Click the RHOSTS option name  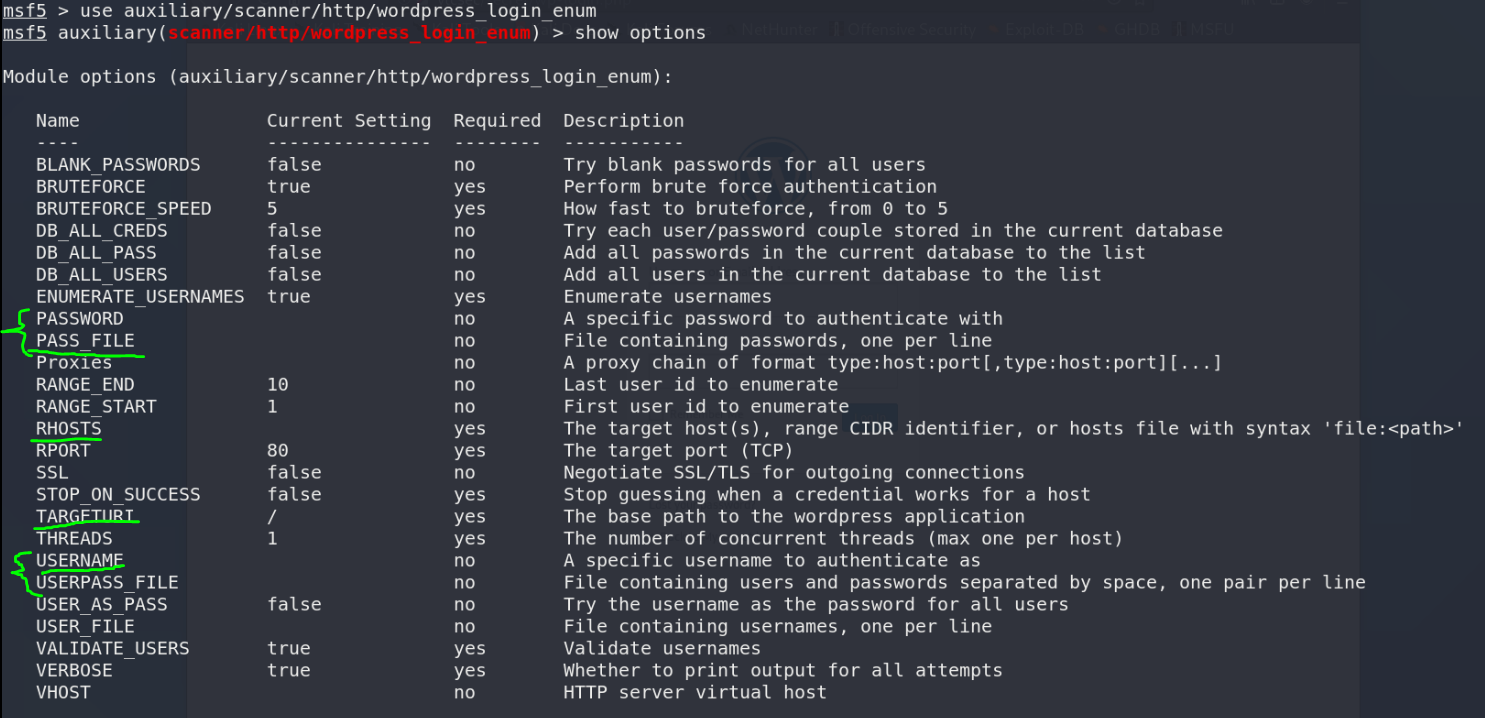[68, 429]
